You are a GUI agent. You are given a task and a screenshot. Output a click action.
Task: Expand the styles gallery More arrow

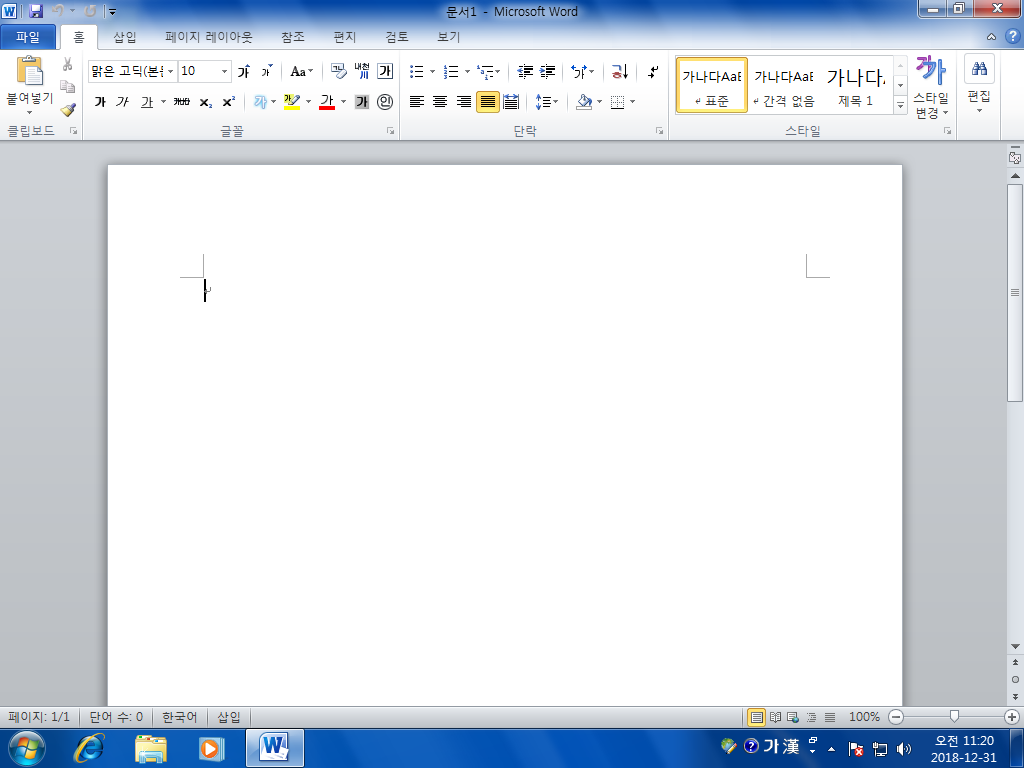[901, 104]
